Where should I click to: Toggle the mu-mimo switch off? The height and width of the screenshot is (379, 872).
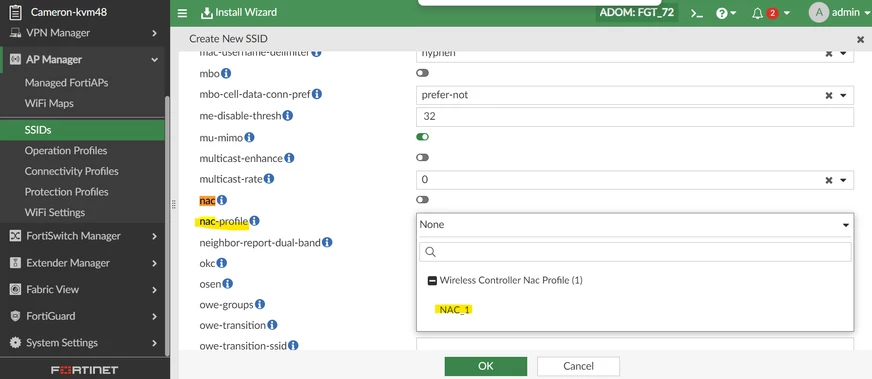[x=422, y=137]
